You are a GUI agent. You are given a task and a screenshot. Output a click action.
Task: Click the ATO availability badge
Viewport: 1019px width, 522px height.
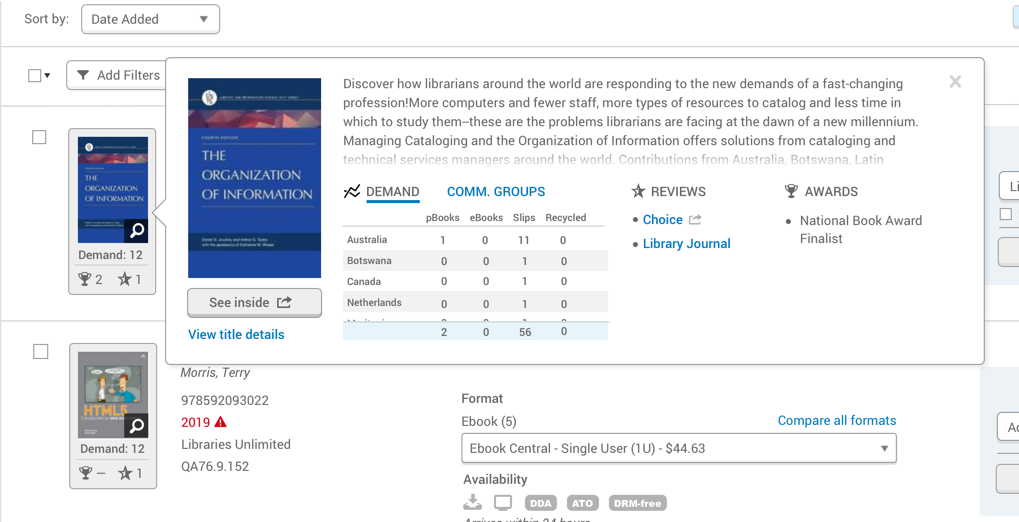coord(584,503)
